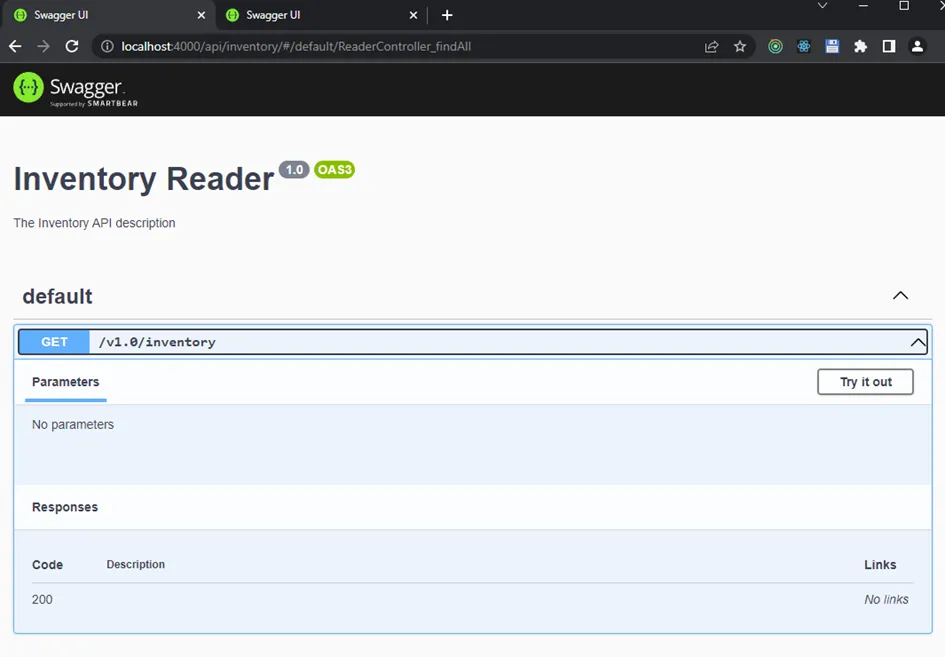The height and width of the screenshot is (657, 945).
Task: Click the blue floppy-disk save extension
Action: click(832, 46)
